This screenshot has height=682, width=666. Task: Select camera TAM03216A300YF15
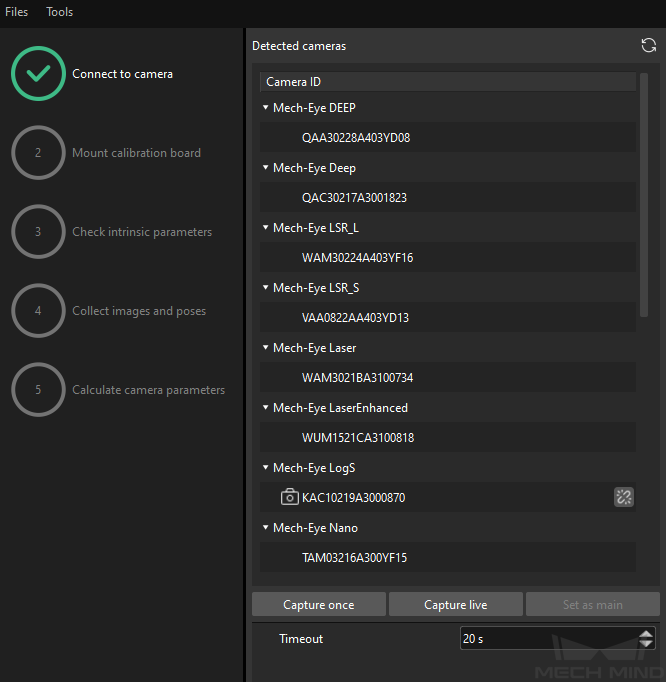(x=448, y=557)
